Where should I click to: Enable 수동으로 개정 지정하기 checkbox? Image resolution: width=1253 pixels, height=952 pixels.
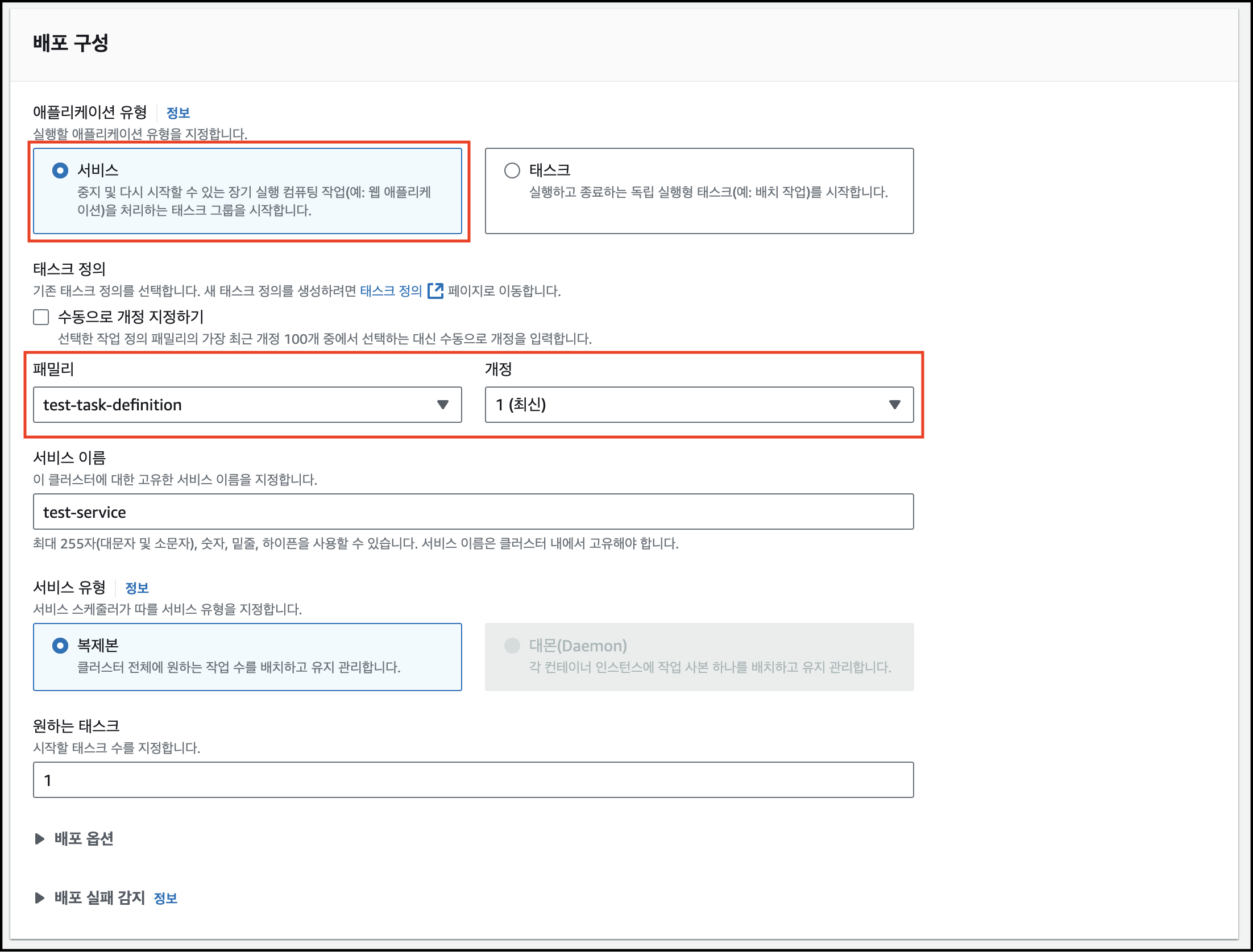[x=41, y=317]
